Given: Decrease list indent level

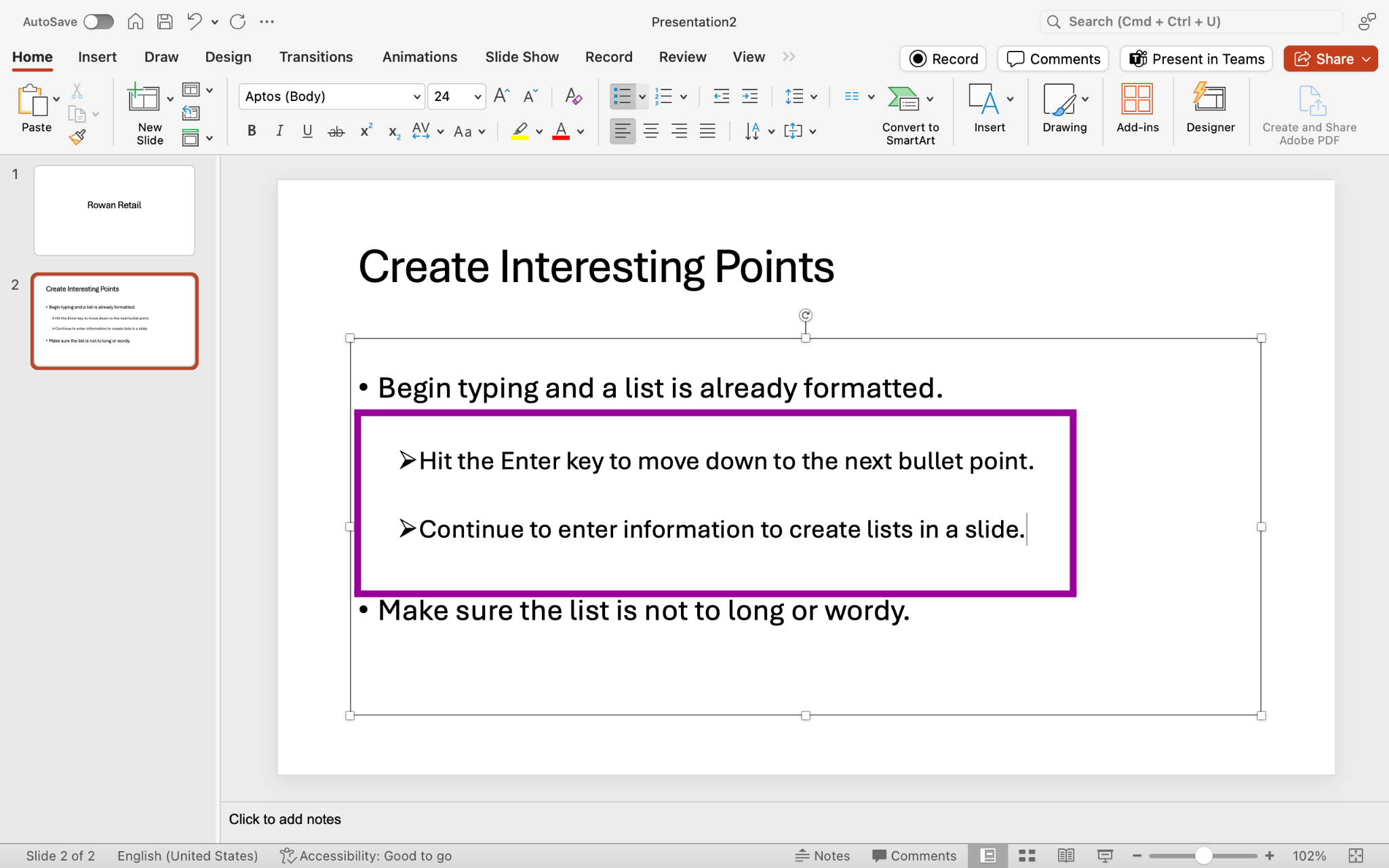Looking at the screenshot, I should [722, 96].
